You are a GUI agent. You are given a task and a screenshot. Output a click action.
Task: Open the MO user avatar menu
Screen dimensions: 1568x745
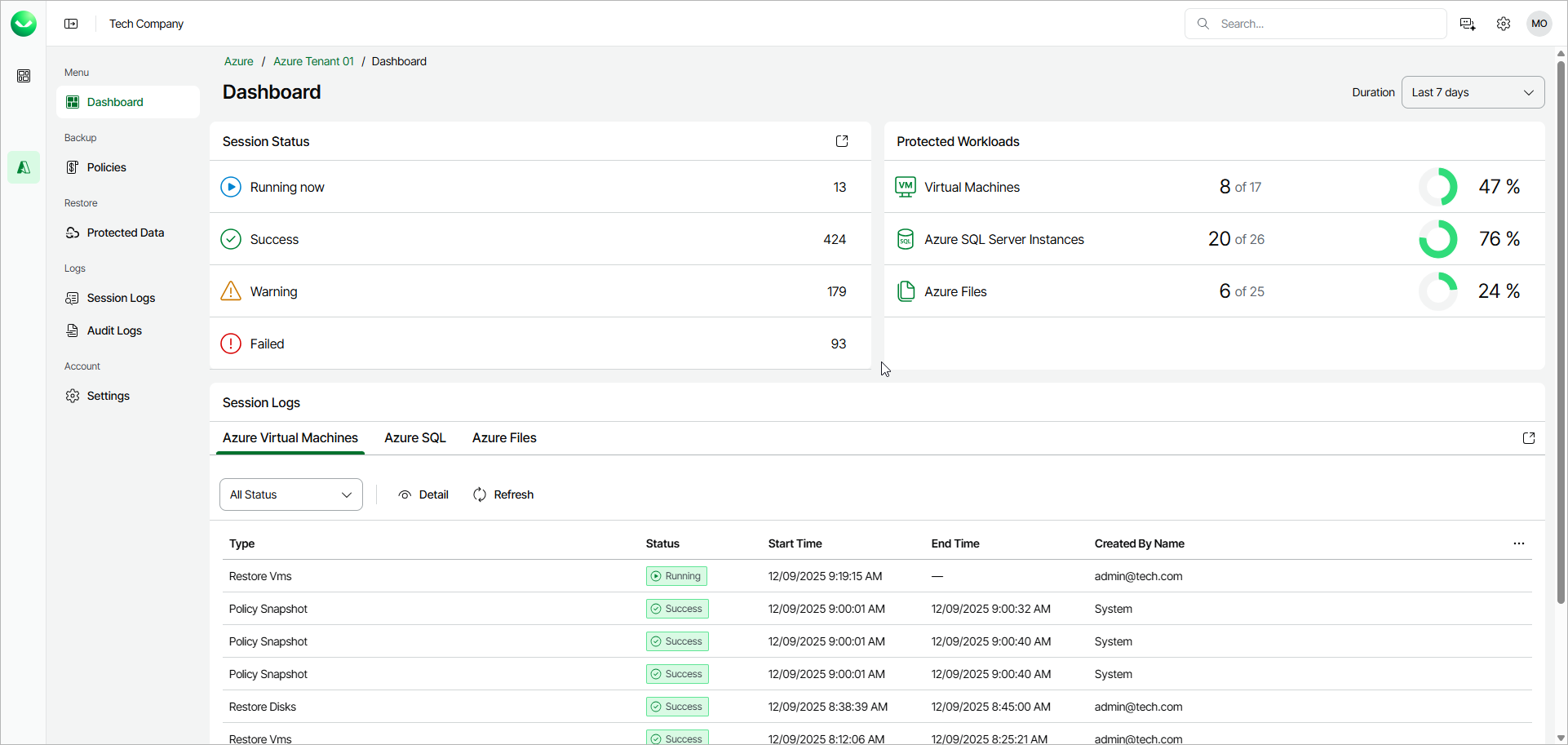(x=1539, y=24)
